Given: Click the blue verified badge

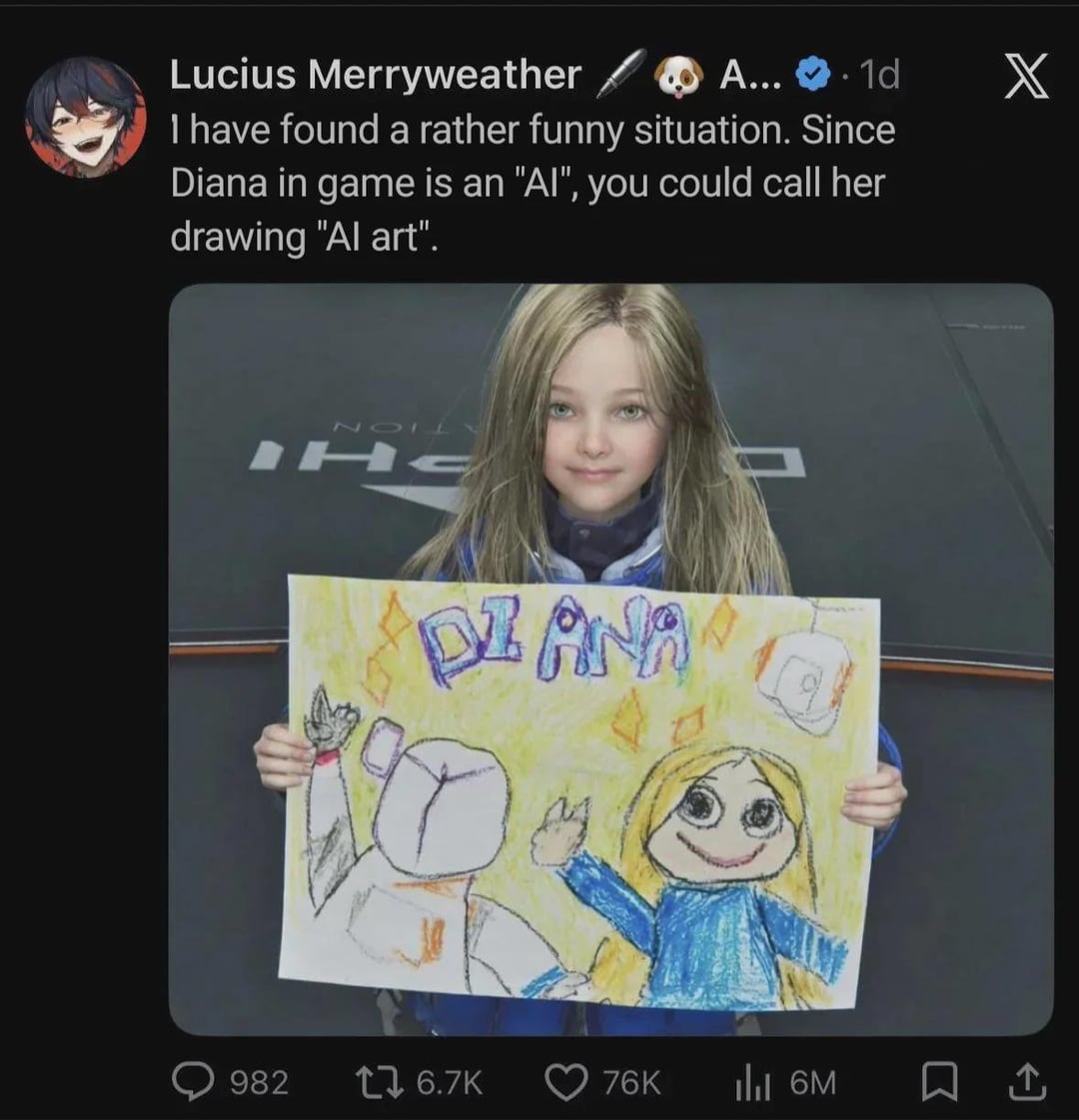Looking at the screenshot, I should coord(812,74).
